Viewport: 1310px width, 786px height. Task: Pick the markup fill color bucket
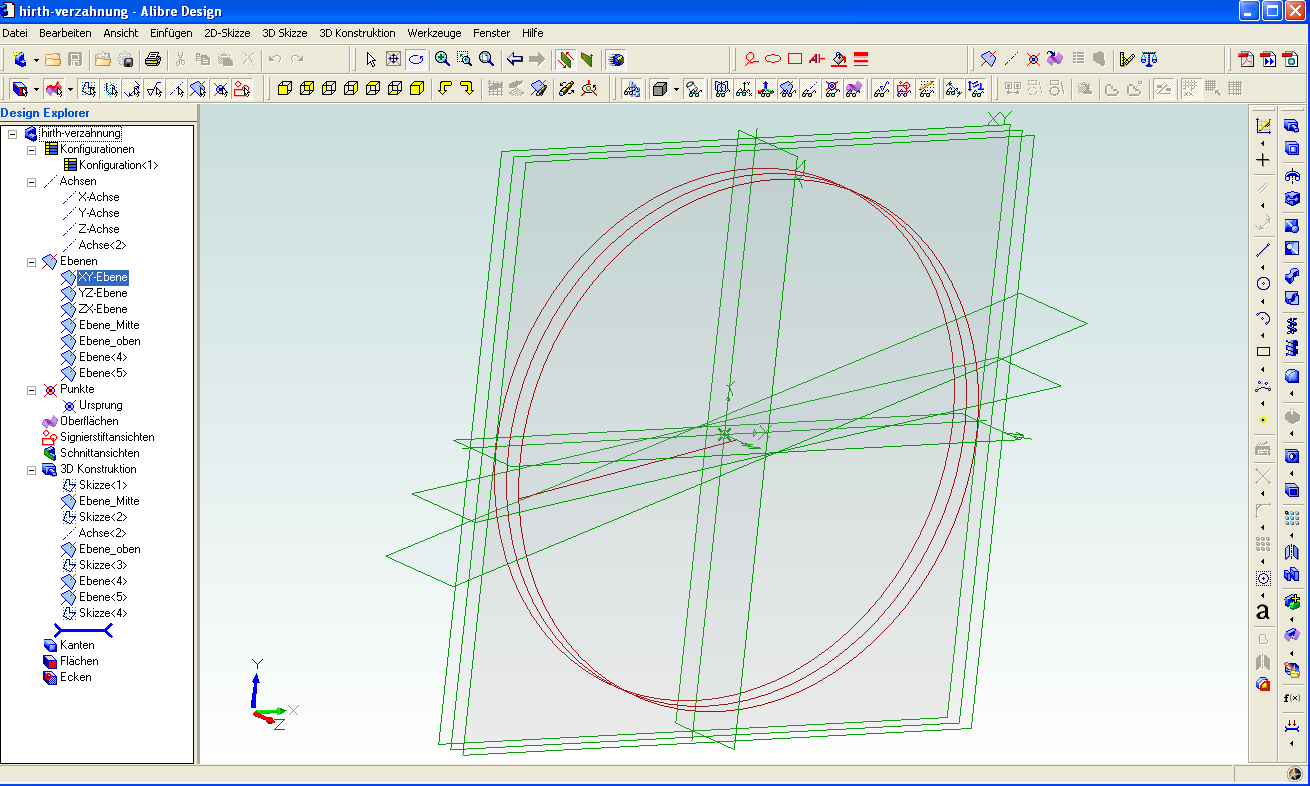pos(839,59)
